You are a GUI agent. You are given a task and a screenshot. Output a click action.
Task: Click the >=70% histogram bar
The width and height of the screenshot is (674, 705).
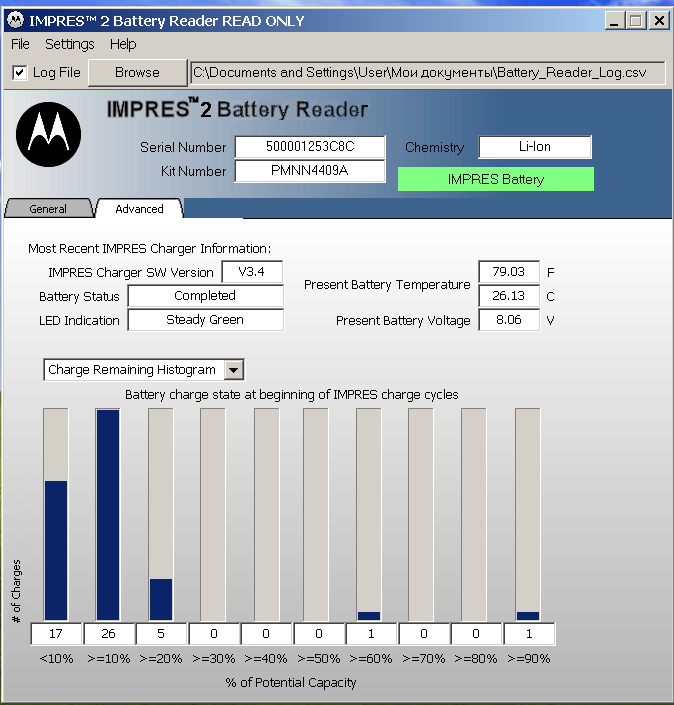(421, 514)
